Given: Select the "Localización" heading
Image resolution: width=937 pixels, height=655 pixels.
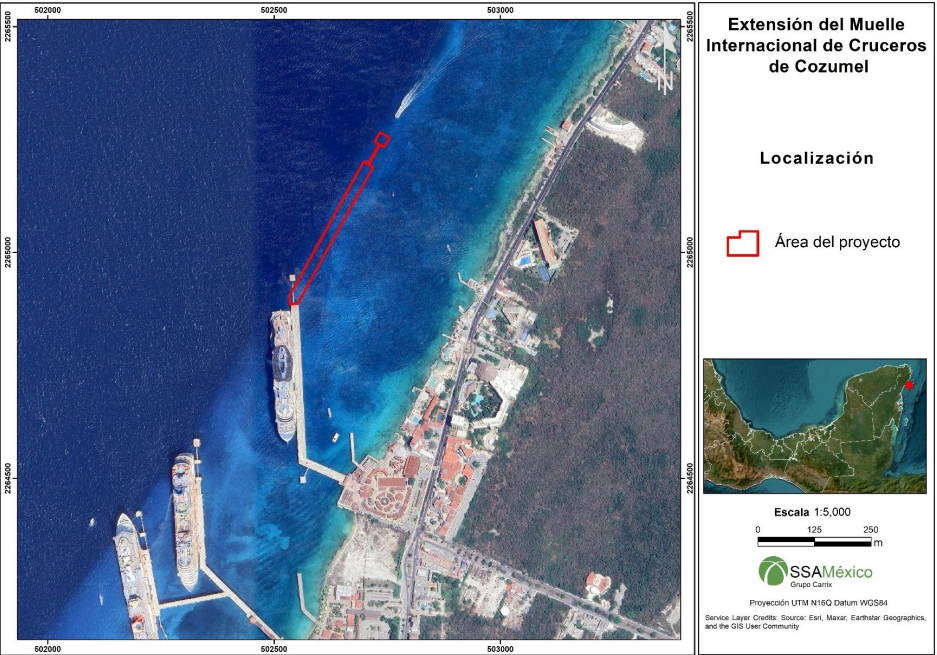Looking at the screenshot, I should (816, 158).
